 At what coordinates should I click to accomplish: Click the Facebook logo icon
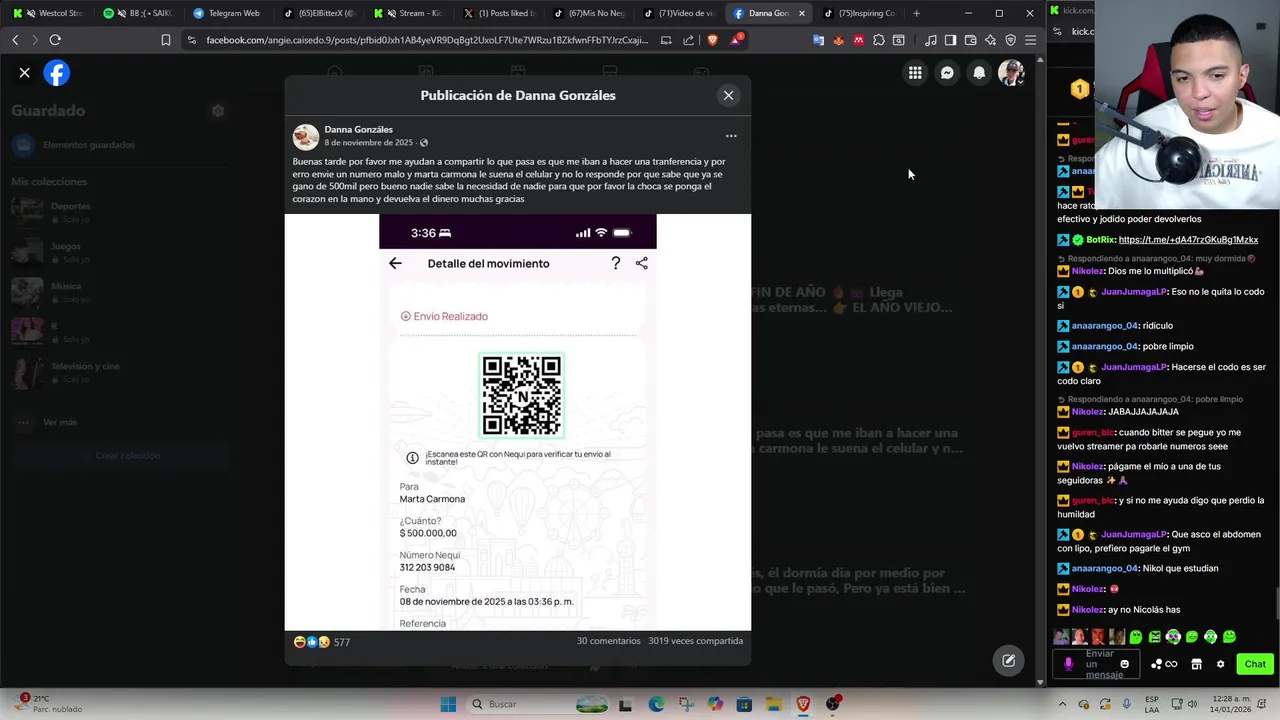[x=57, y=73]
